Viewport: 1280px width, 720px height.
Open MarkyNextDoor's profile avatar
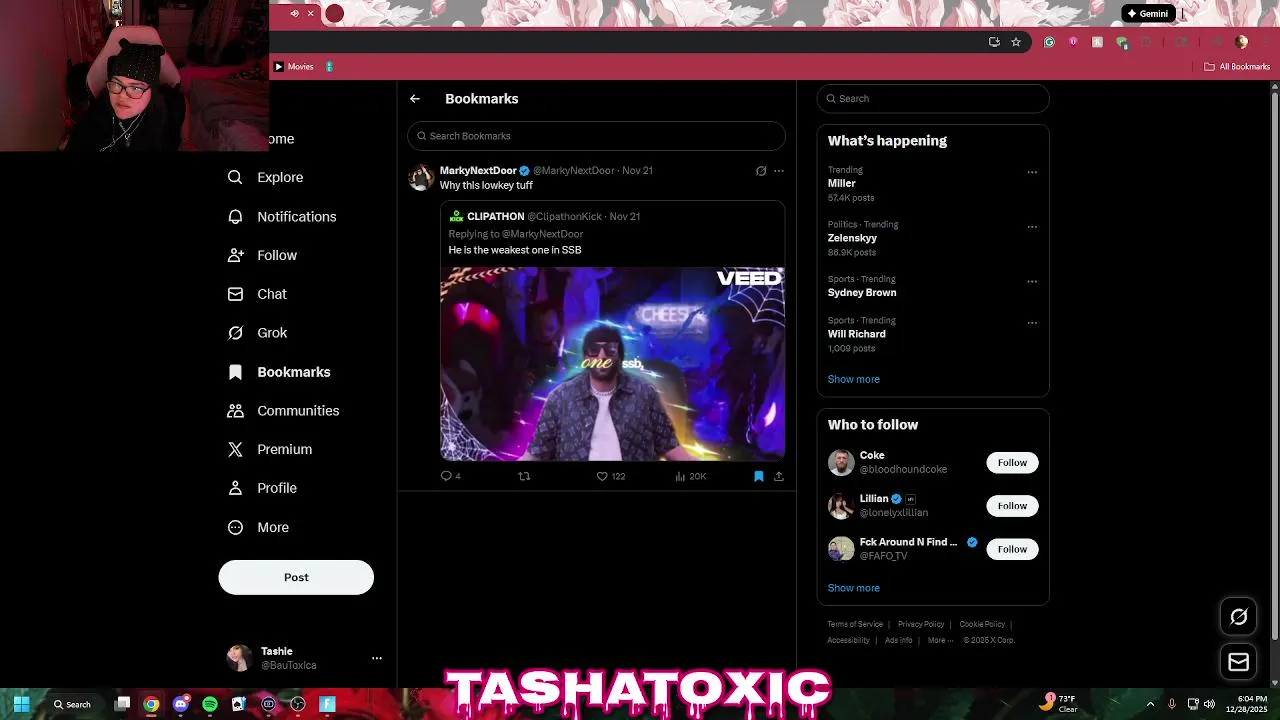421,177
